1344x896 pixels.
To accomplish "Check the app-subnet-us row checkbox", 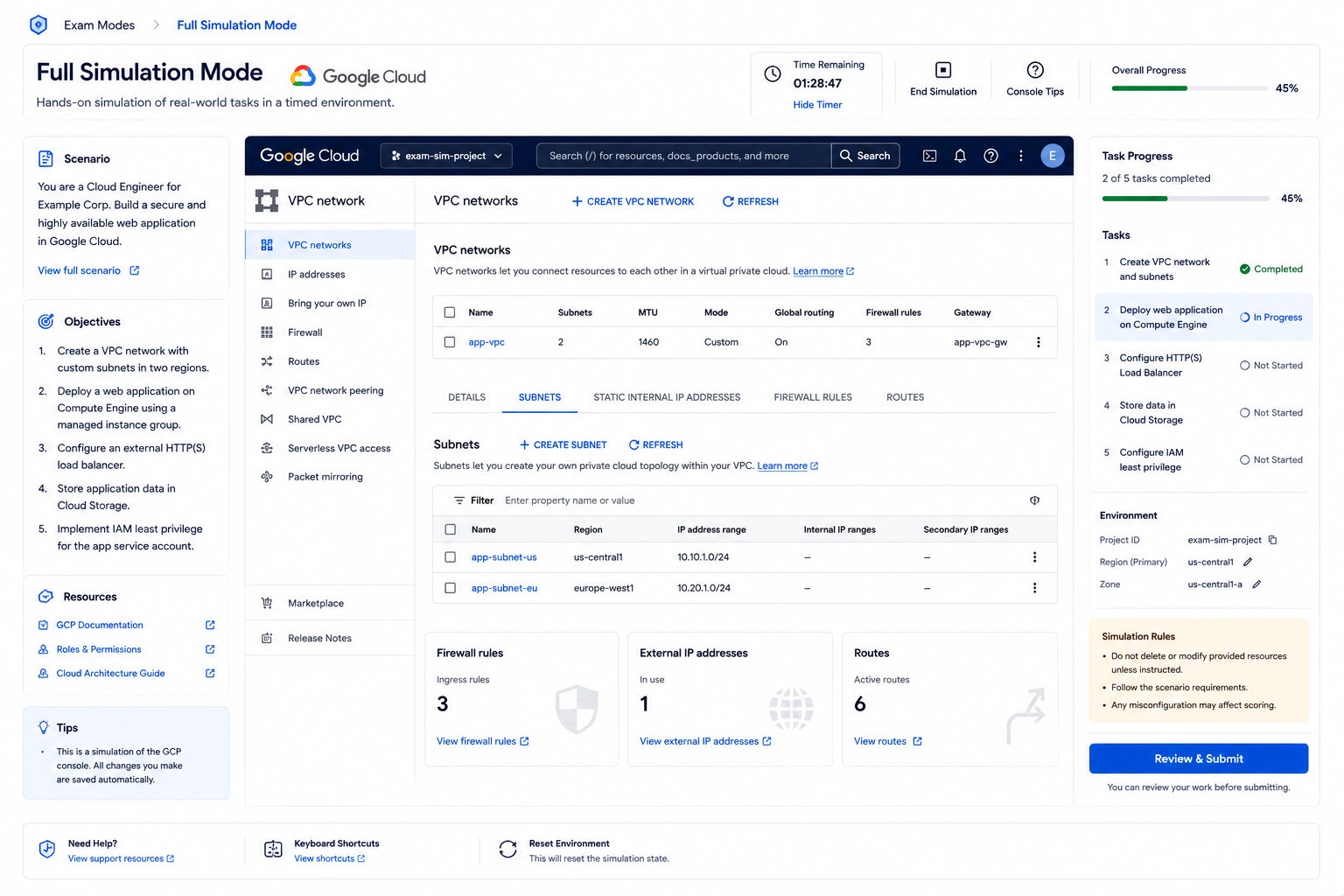I will pyautogui.click(x=451, y=557).
